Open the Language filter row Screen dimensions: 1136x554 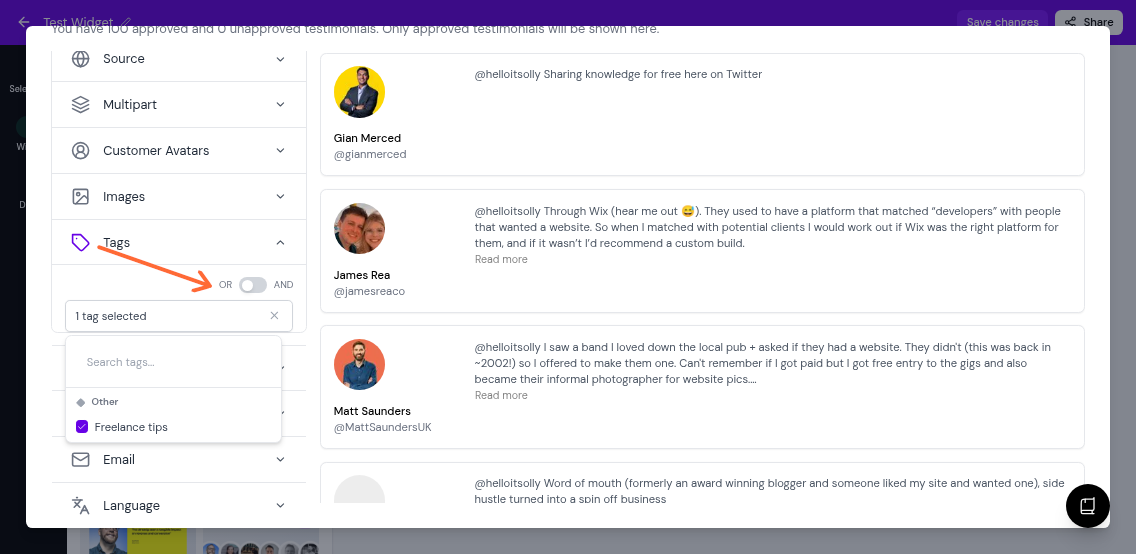(x=179, y=506)
